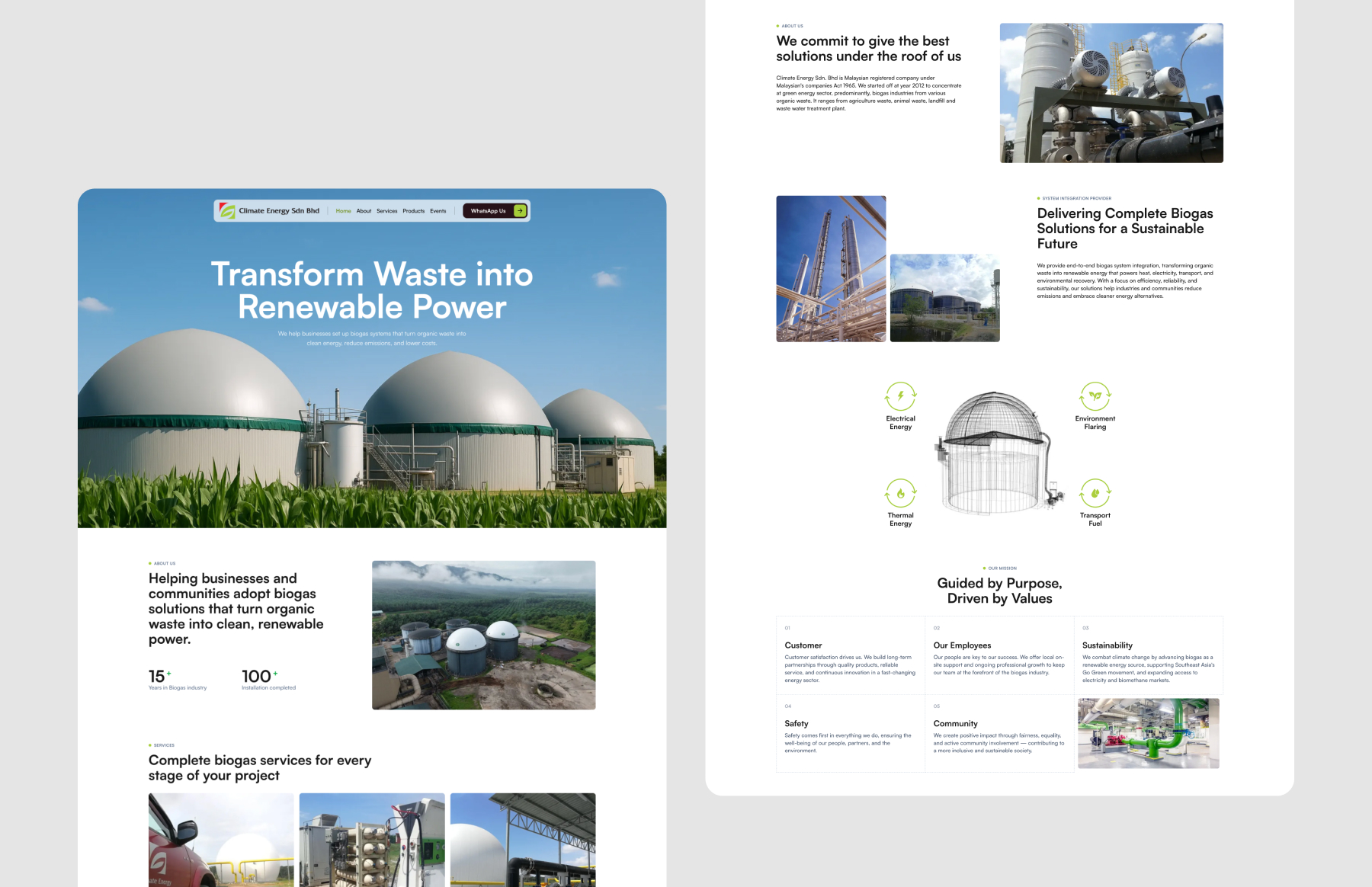Click the industrial blower equipment photo

click(1111, 93)
